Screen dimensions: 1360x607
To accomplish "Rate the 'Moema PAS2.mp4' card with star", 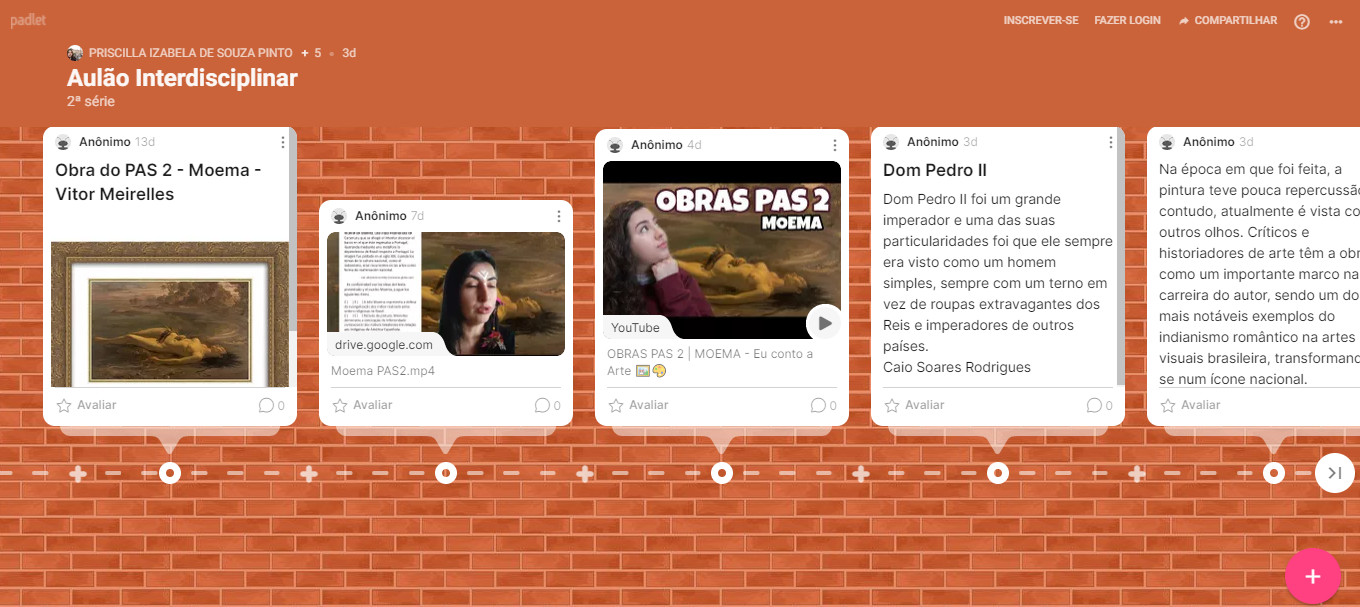I will [362, 405].
